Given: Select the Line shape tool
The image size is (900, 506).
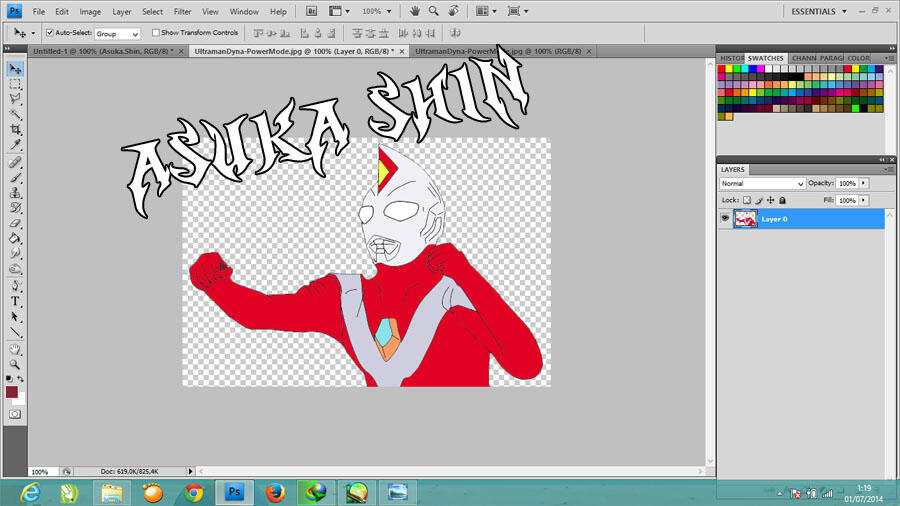Looking at the screenshot, I should click(15, 332).
